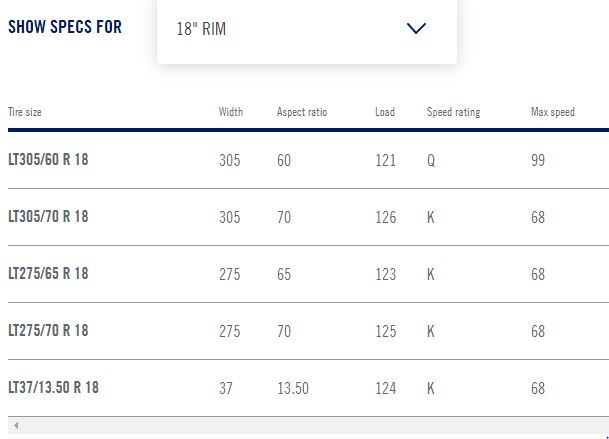Click the LT275/65 R 18 tire size
Screen dimensions: 609x439
click(x=48, y=274)
